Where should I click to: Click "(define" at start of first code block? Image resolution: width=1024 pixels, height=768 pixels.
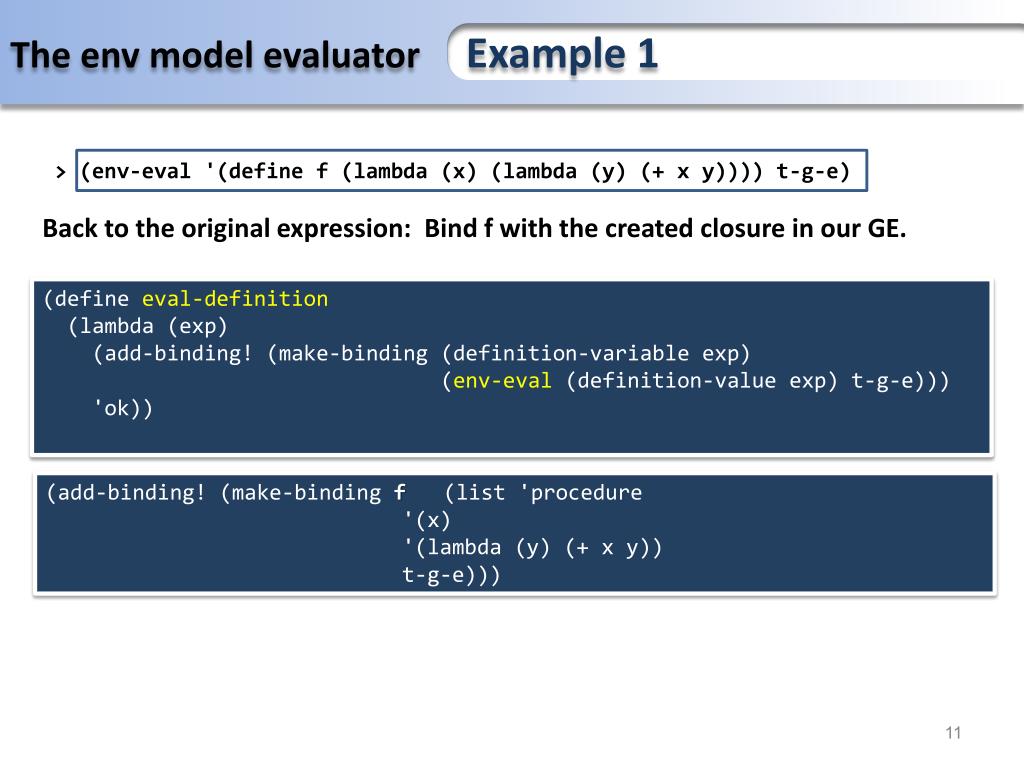[x=87, y=299]
